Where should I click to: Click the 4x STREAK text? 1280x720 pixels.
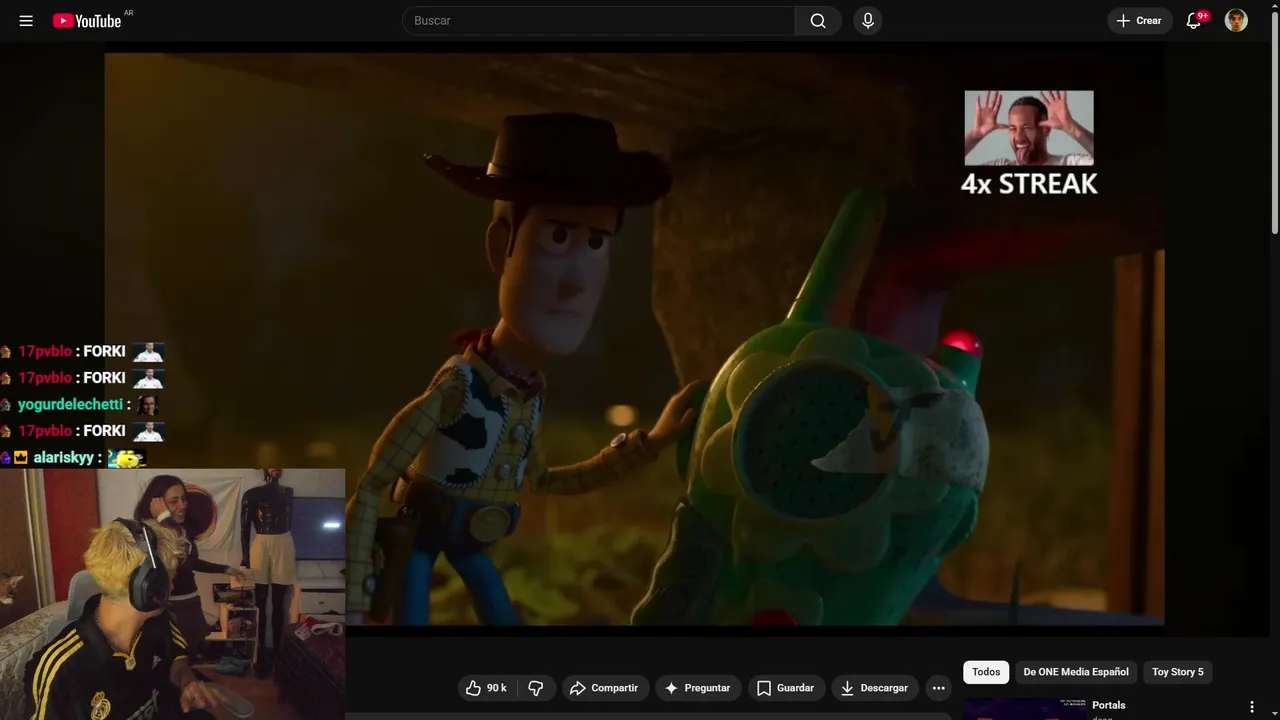[1029, 183]
